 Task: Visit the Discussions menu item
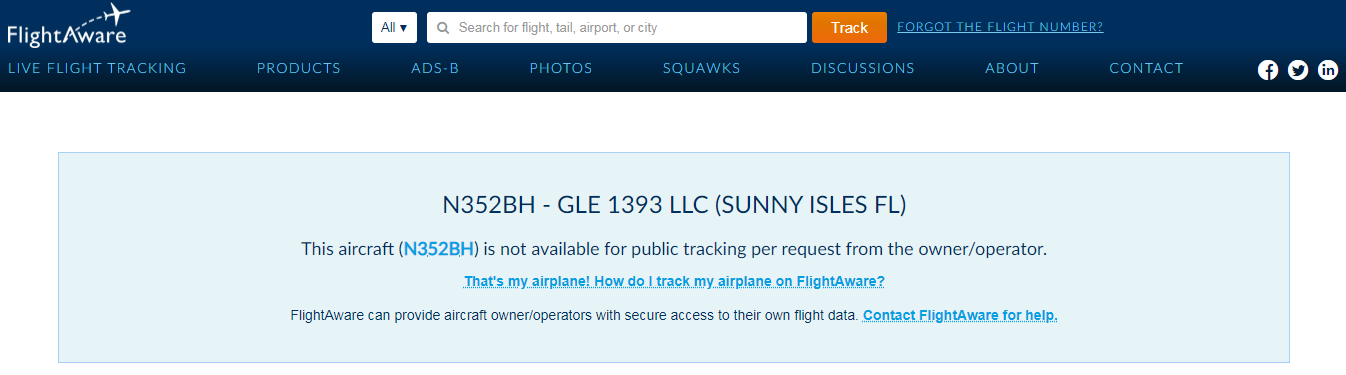(x=863, y=68)
